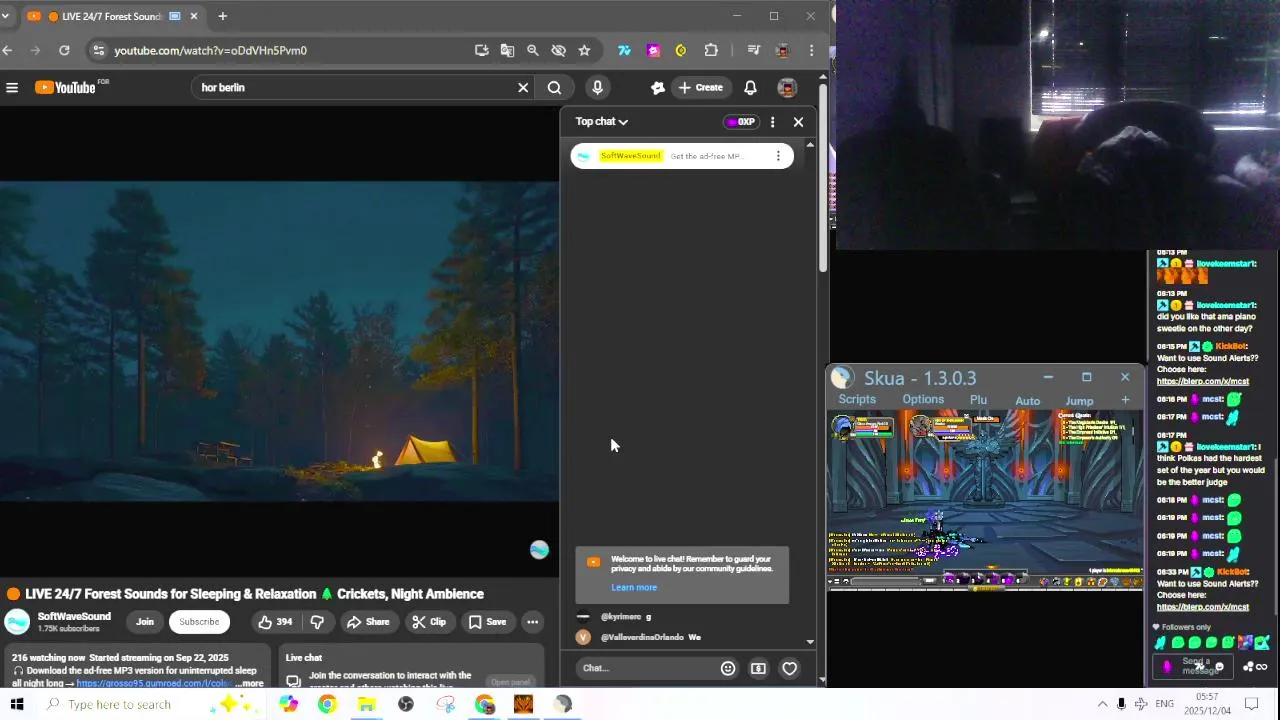Click the forest video player
This screenshot has width=1280, height=720.
279,341
